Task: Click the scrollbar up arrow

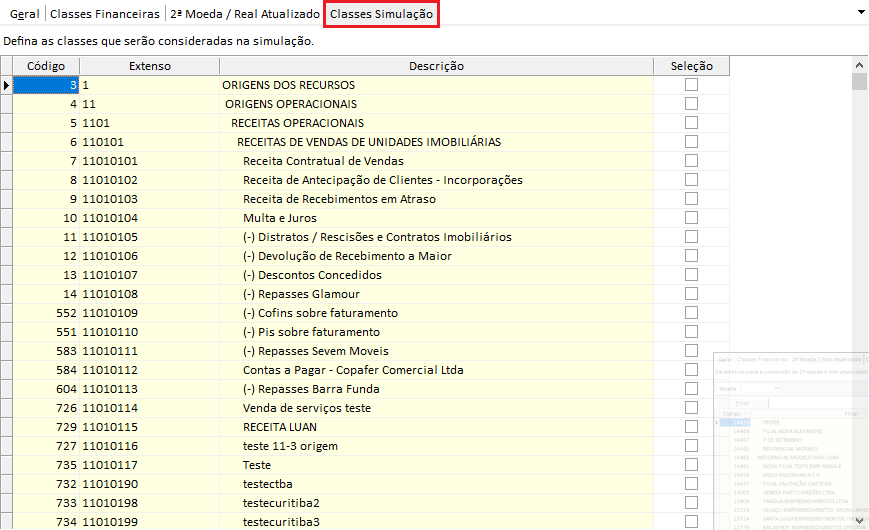Action: click(x=860, y=64)
